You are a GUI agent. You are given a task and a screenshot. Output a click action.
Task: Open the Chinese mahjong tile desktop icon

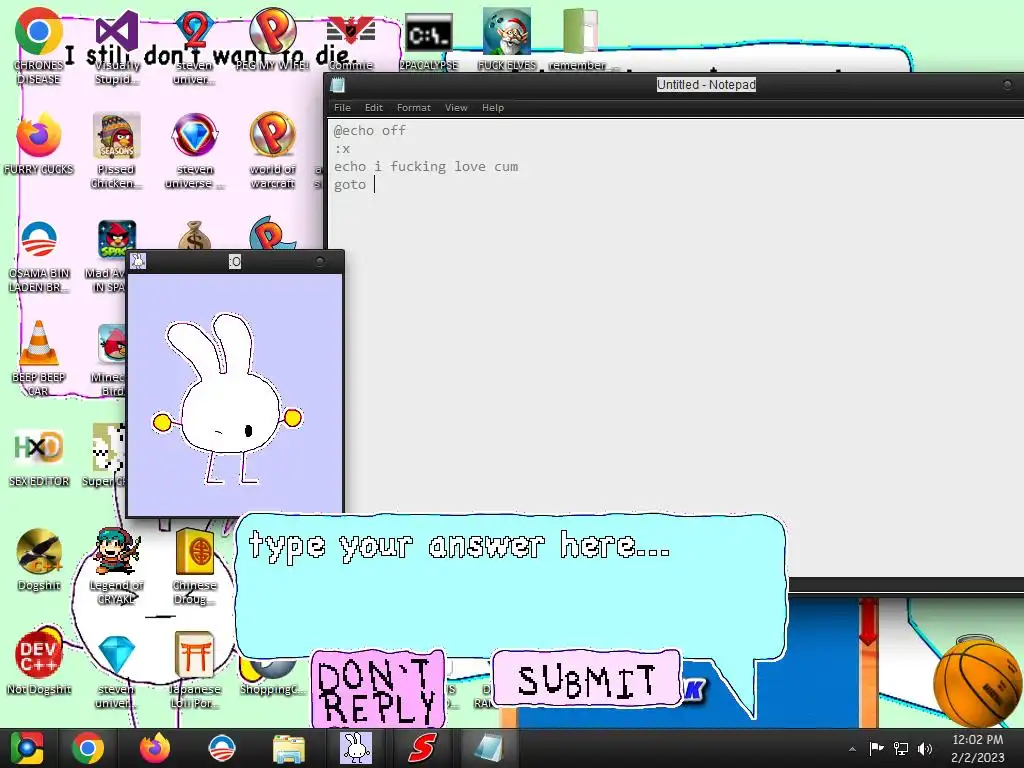point(195,566)
